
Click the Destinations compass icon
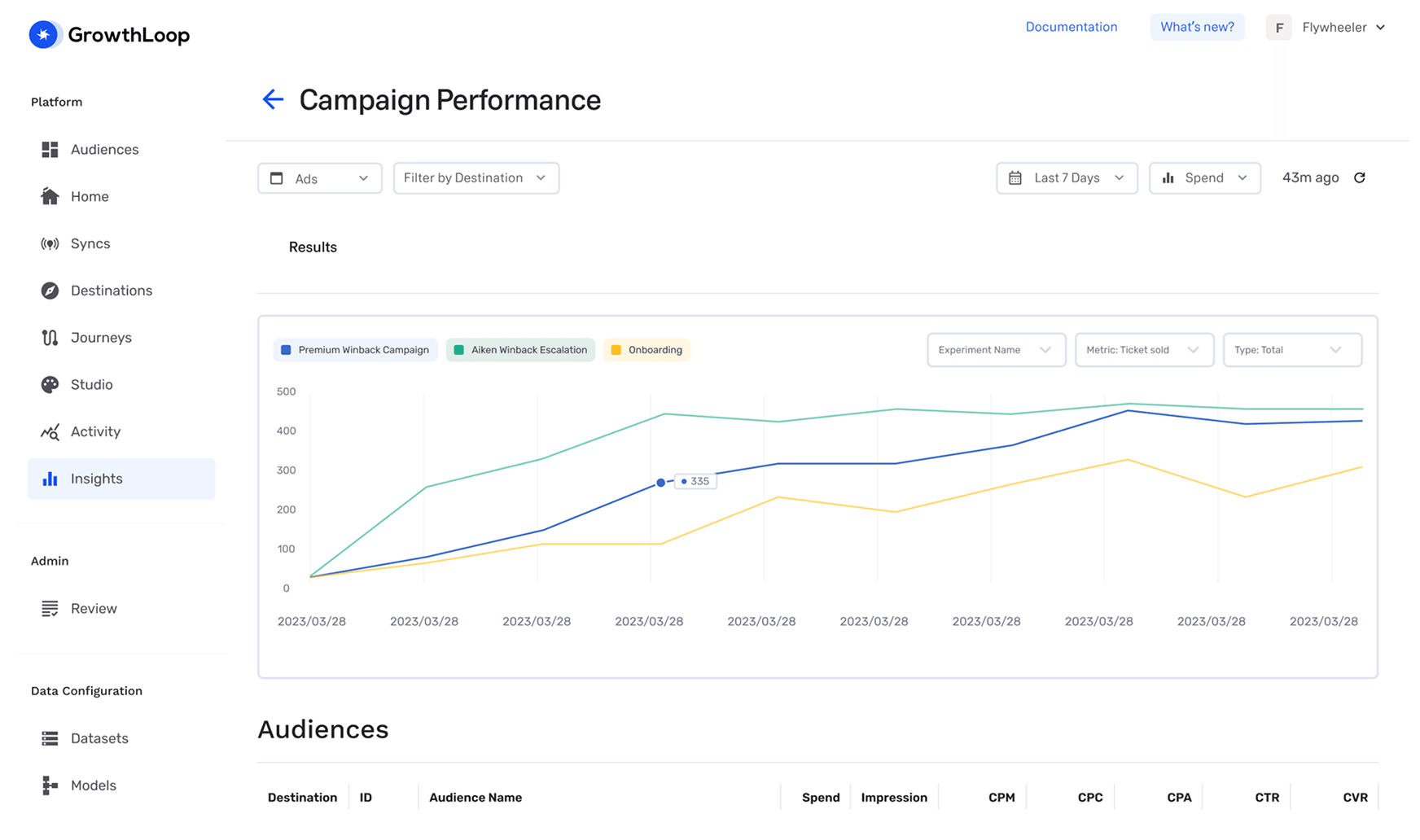click(50, 291)
